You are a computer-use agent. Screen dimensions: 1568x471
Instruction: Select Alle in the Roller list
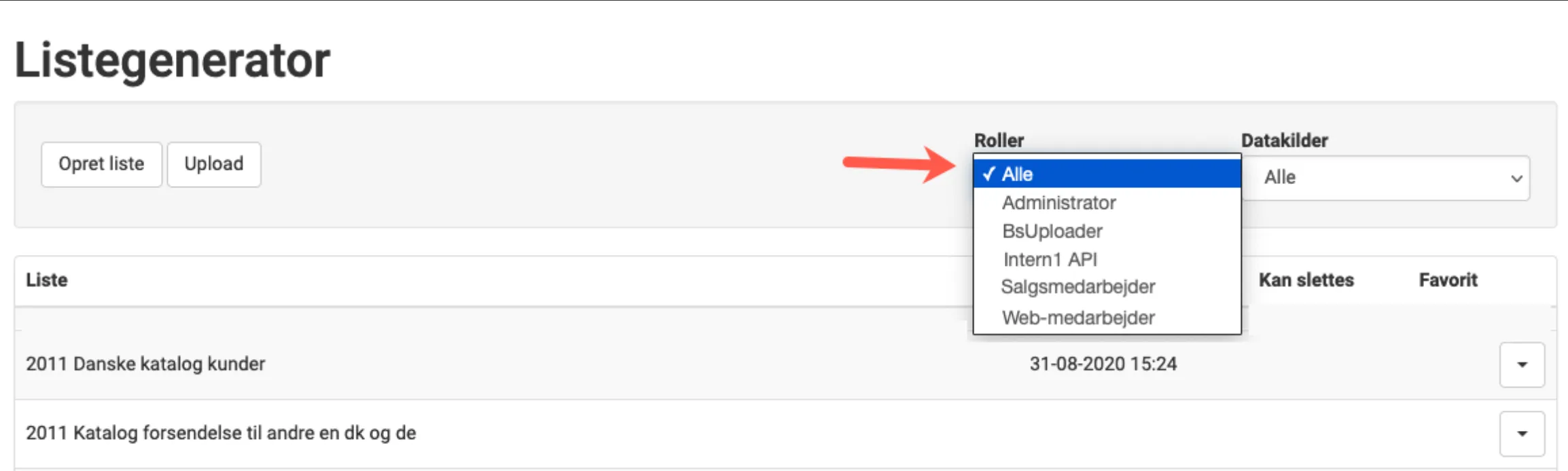[1107, 174]
